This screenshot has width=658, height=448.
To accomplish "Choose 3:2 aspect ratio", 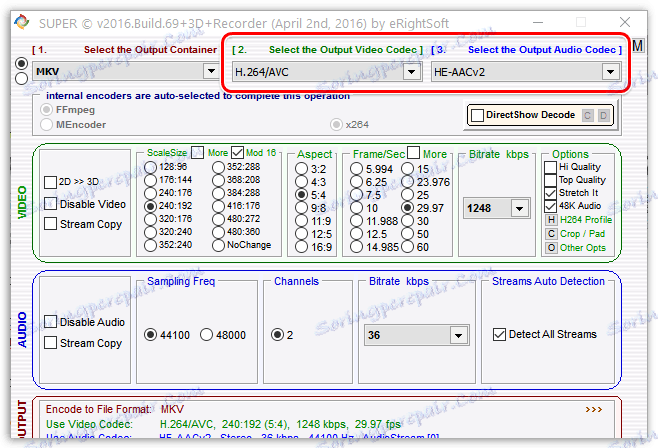I will 301,169.
